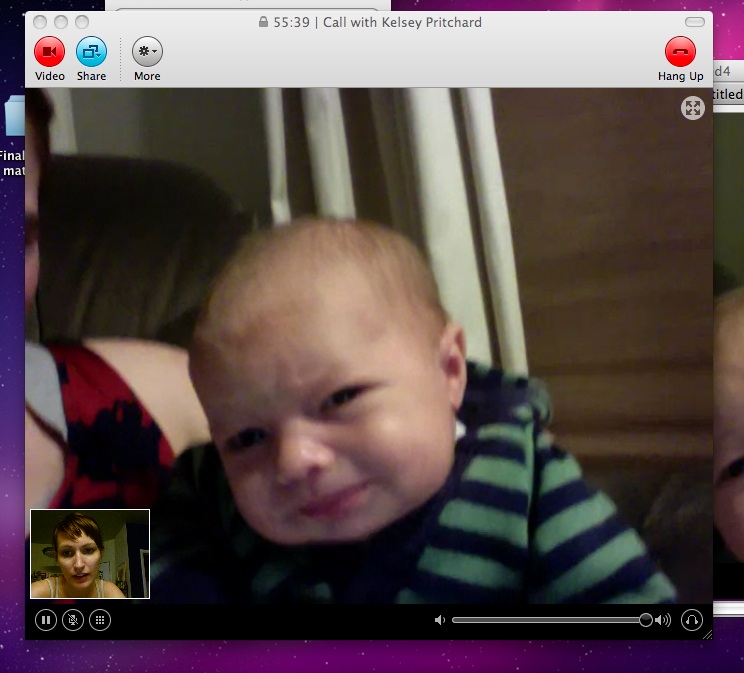Image resolution: width=744 pixels, height=673 pixels.
Task: Turn on the Video camera button
Action: [49, 51]
